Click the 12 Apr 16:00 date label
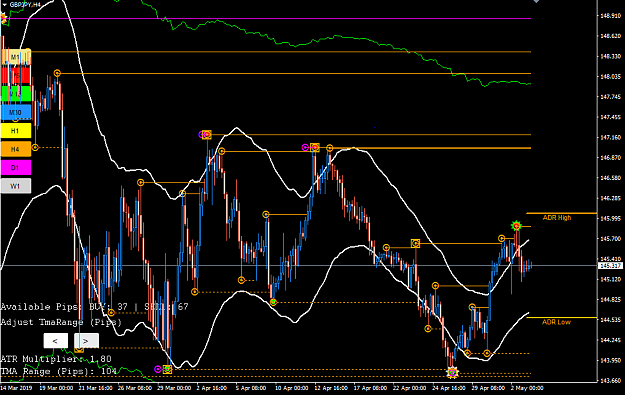625x395 pixels. click(x=331, y=388)
